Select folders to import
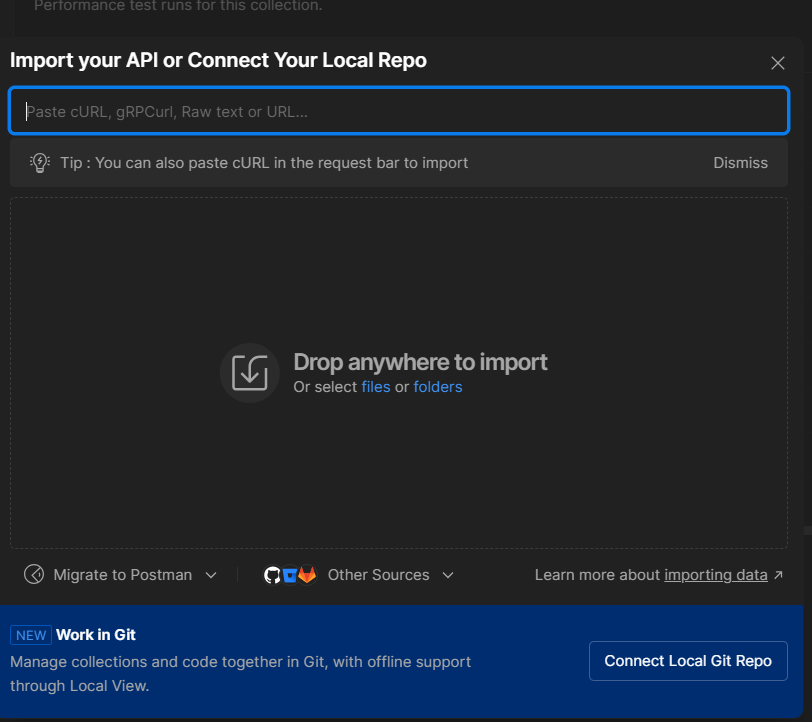The image size is (812, 722). pyautogui.click(x=438, y=387)
